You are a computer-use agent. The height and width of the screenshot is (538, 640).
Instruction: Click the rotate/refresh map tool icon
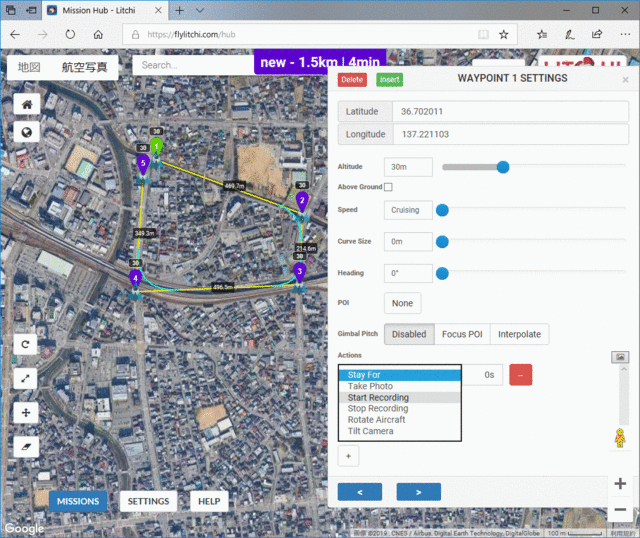25,345
